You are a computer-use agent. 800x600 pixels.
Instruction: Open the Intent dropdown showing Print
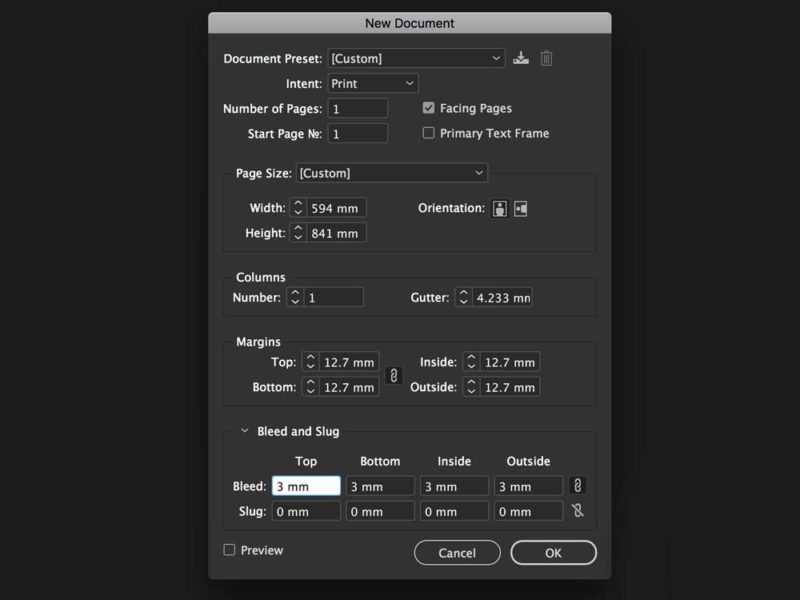[x=371, y=83]
